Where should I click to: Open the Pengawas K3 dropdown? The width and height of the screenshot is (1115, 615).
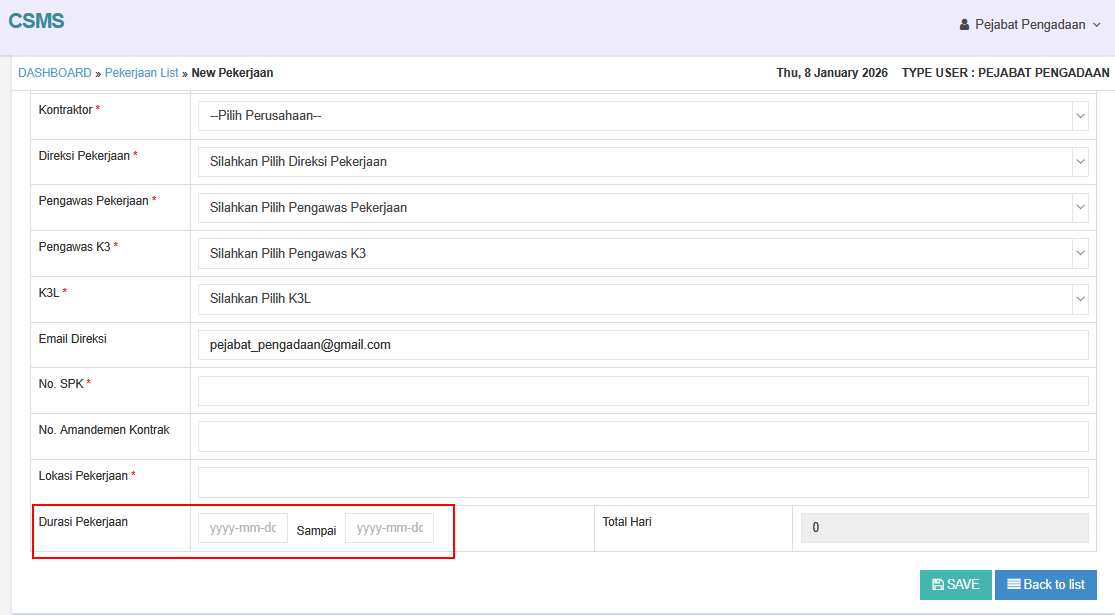[x=642, y=253]
